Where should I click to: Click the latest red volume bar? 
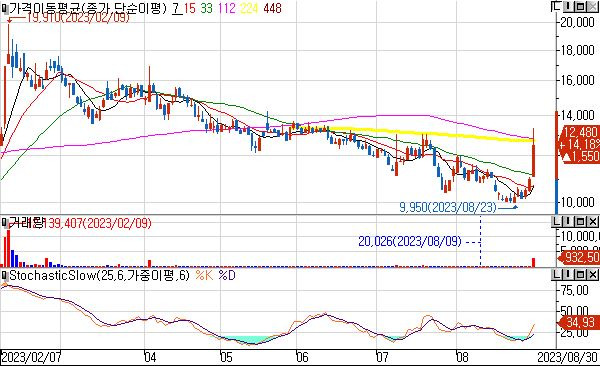[x=533, y=262]
